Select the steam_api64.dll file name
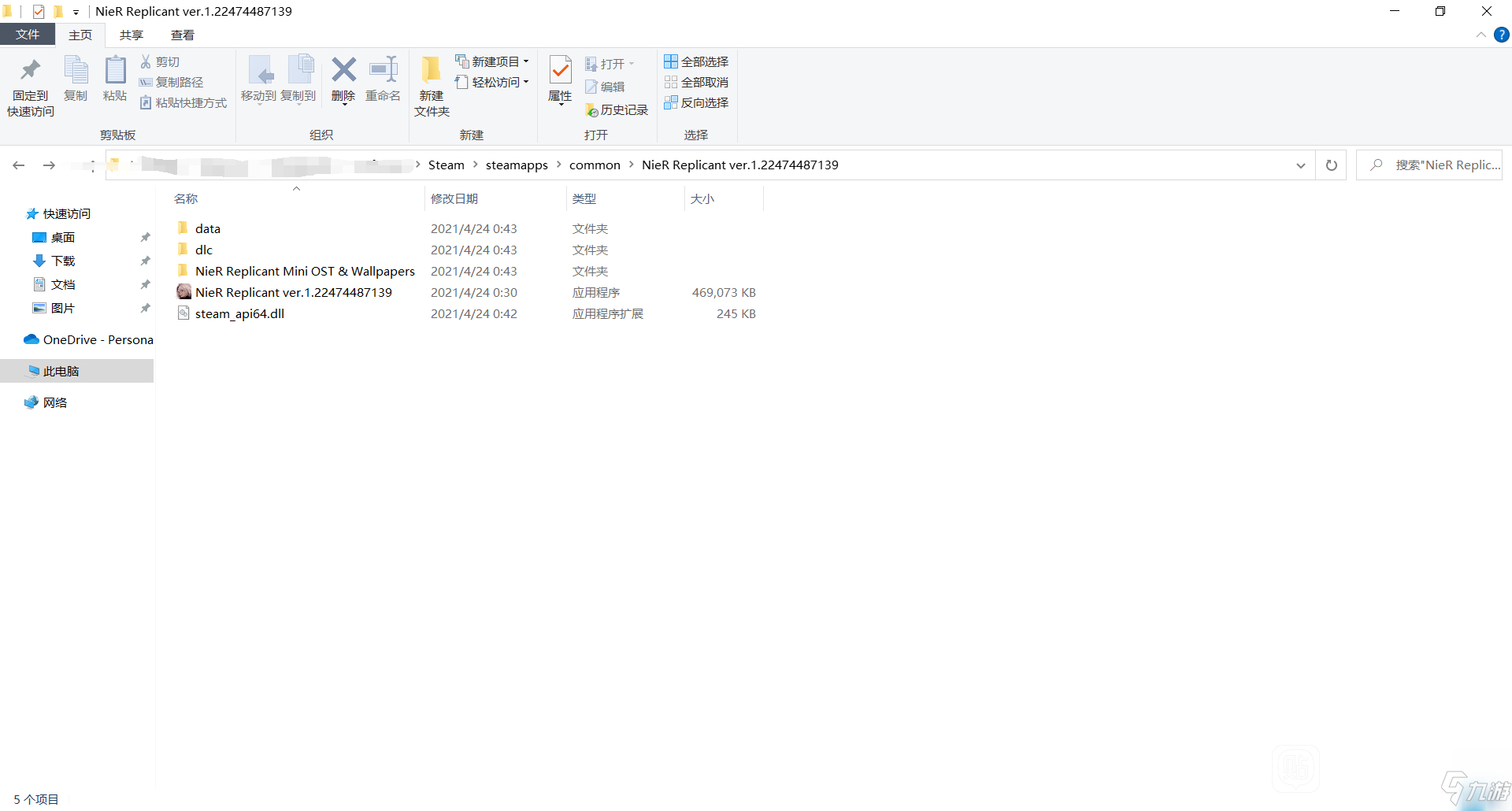This screenshot has height=811, width=1512. click(239, 313)
